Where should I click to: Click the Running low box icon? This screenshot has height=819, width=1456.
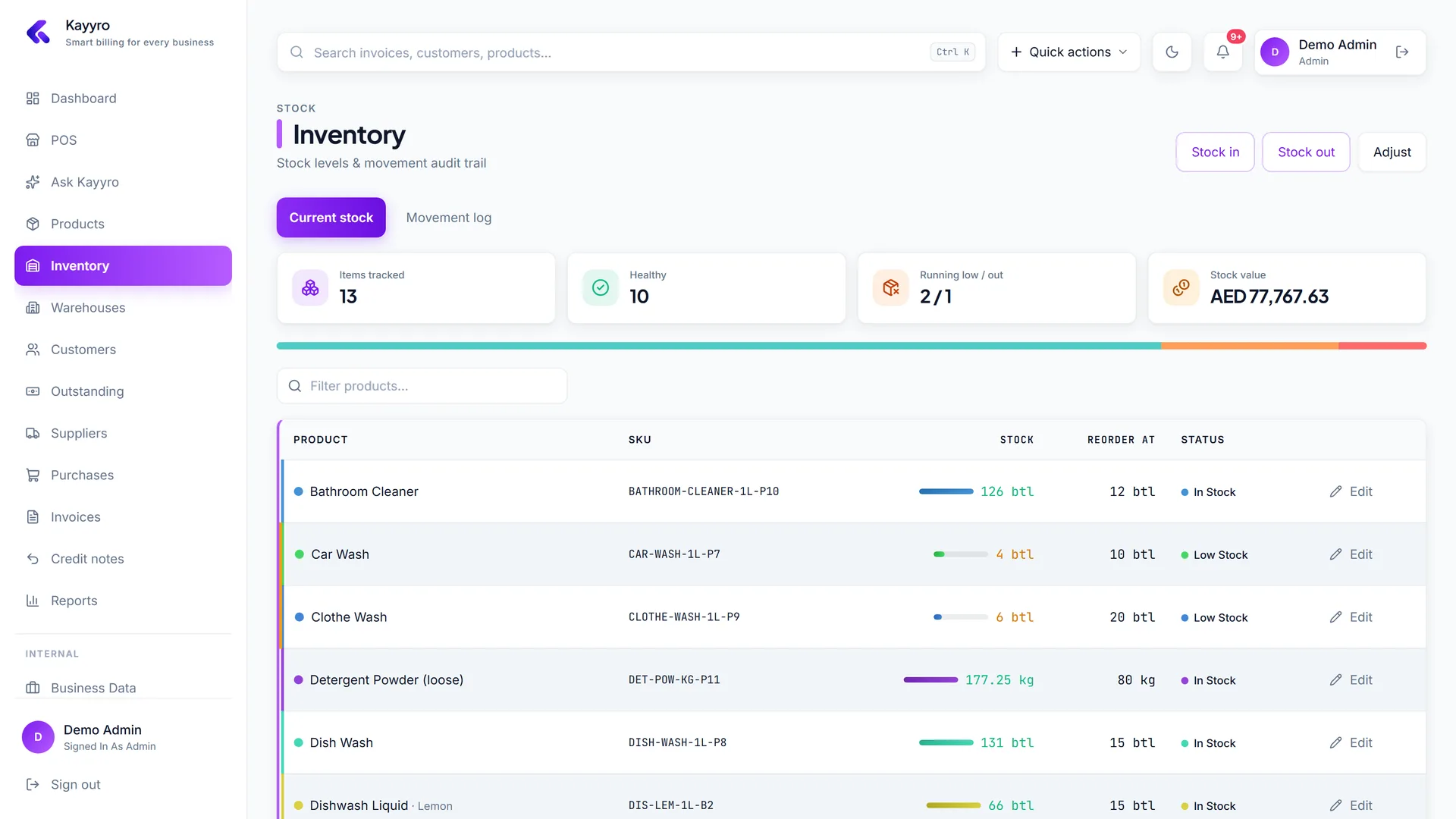point(891,288)
